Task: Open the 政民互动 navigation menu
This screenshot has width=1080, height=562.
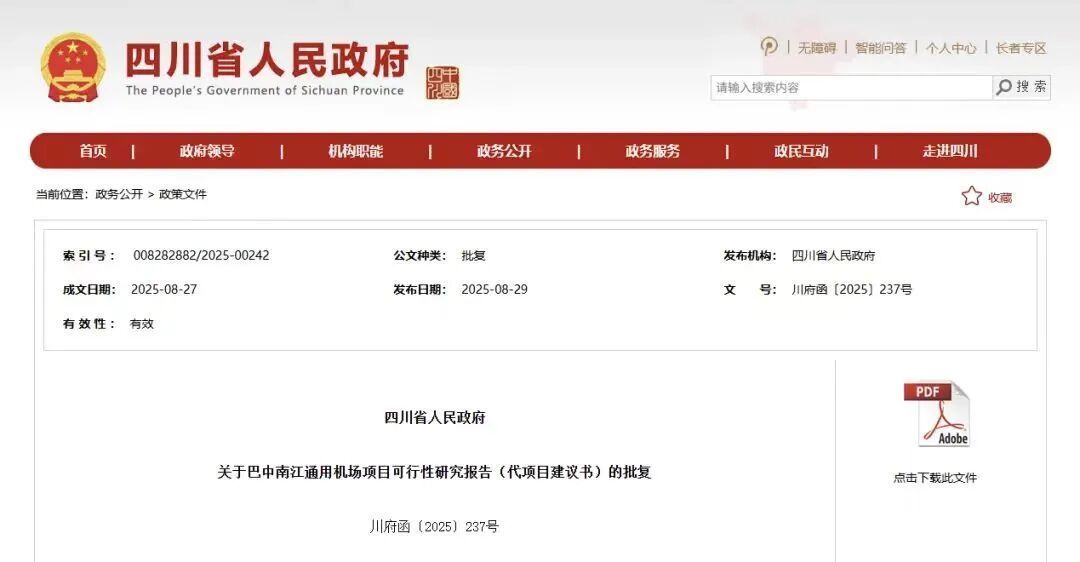Action: (801, 151)
